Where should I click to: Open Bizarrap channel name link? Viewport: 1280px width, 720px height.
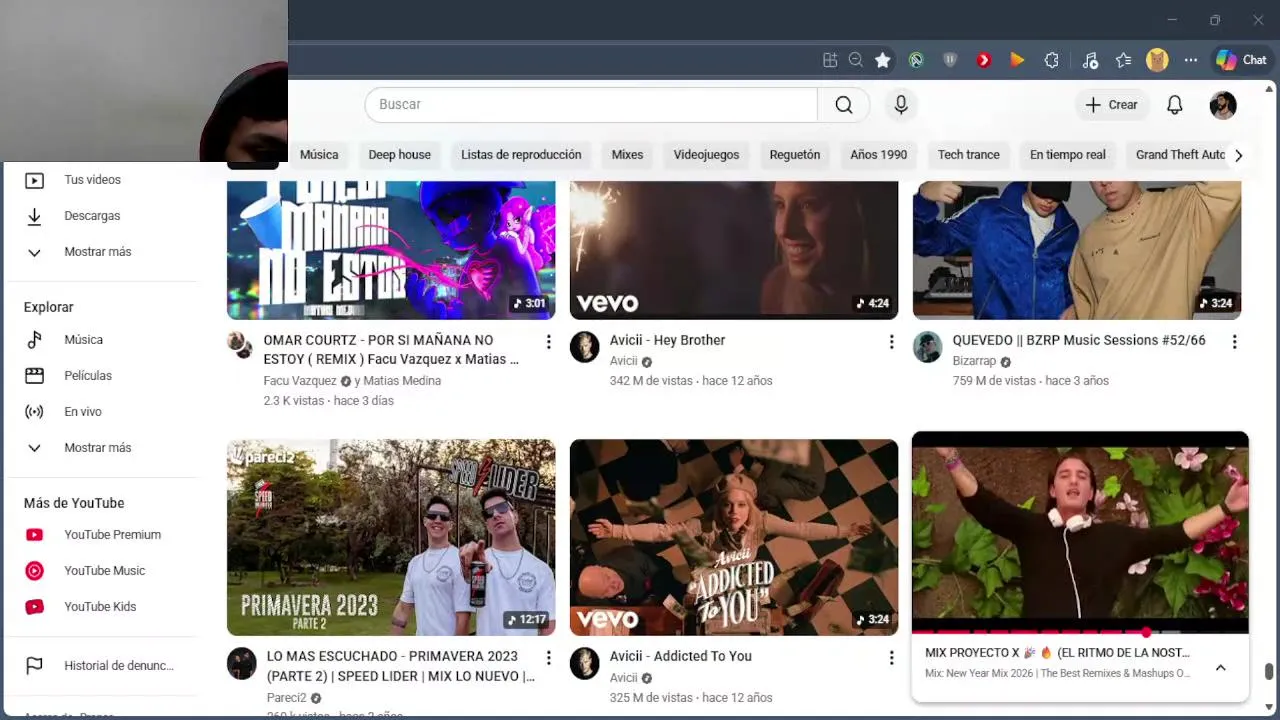click(974, 361)
